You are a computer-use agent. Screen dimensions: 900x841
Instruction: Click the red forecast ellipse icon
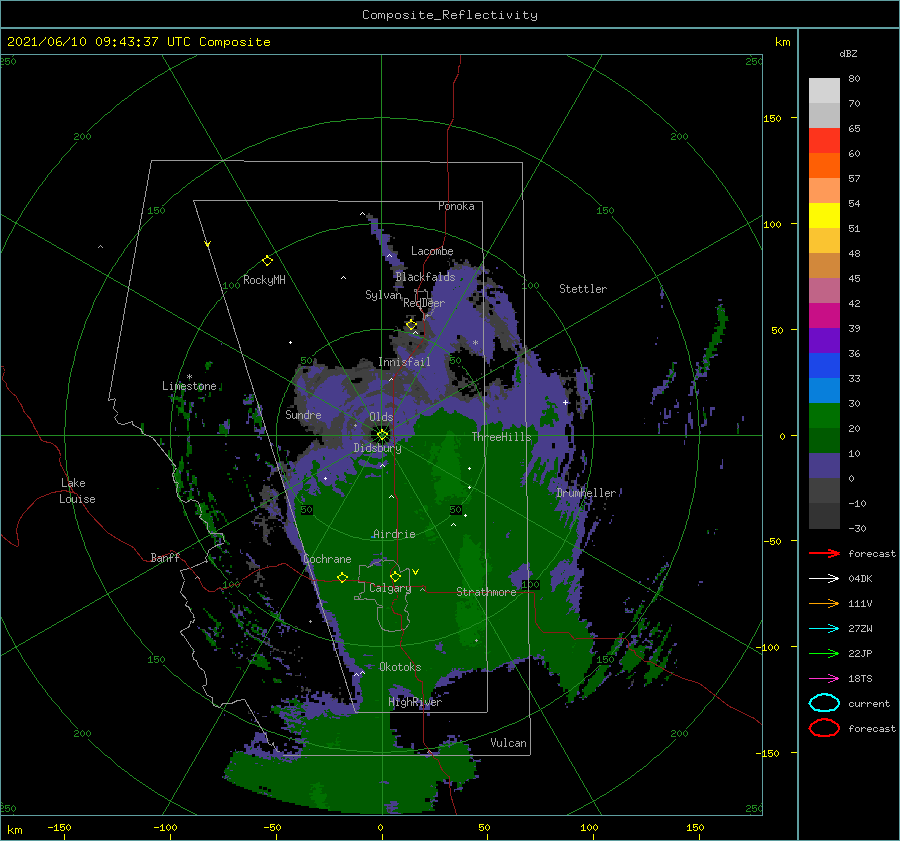click(824, 728)
